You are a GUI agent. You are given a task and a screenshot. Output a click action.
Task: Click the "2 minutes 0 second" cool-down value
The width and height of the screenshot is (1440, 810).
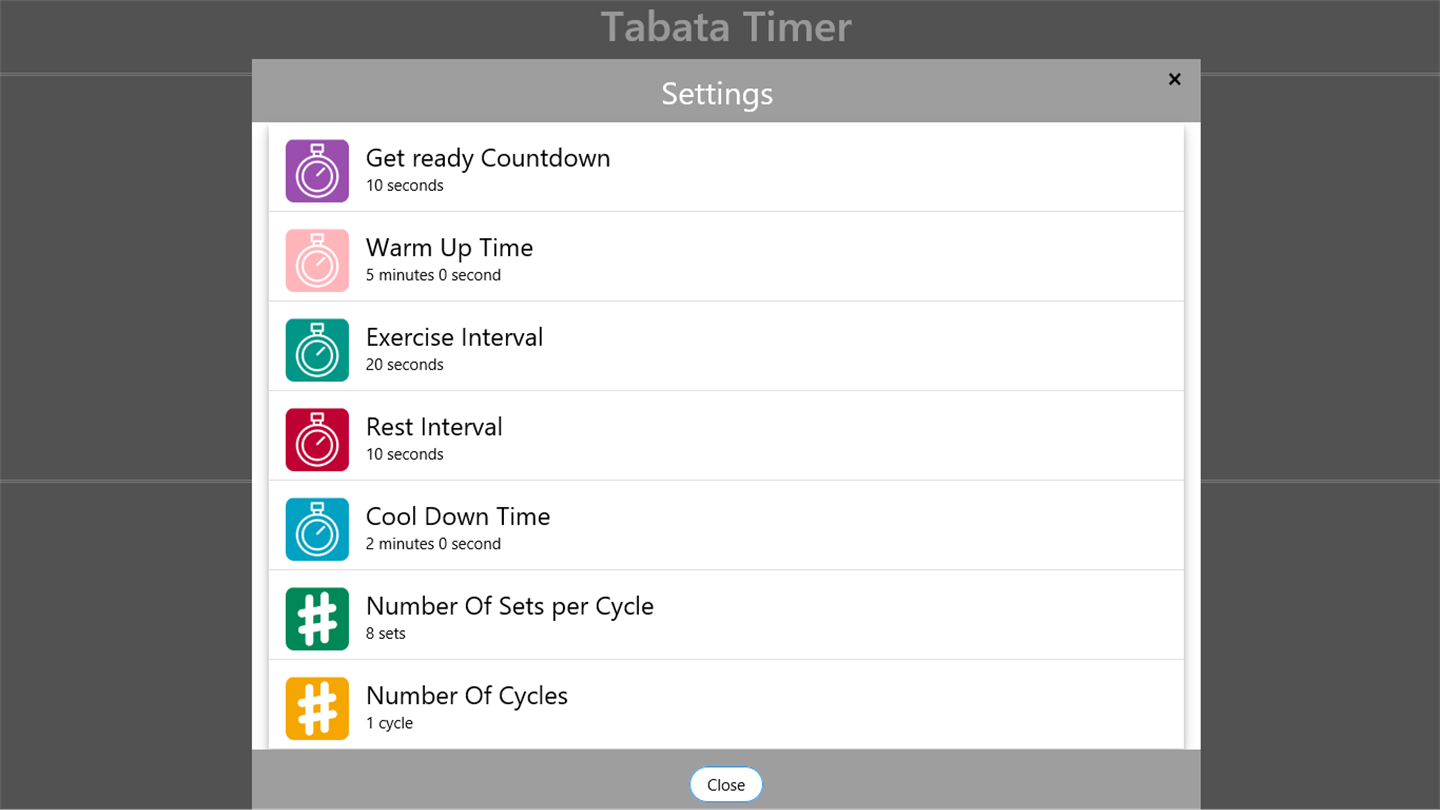(x=433, y=544)
